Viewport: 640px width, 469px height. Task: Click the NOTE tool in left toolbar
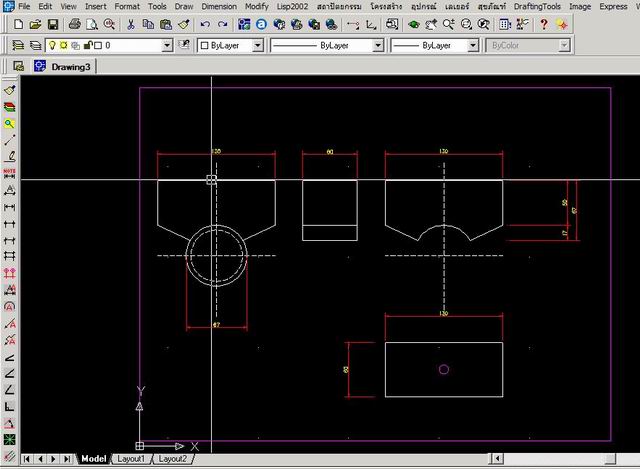pyautogui.click(x=10, y=172)
